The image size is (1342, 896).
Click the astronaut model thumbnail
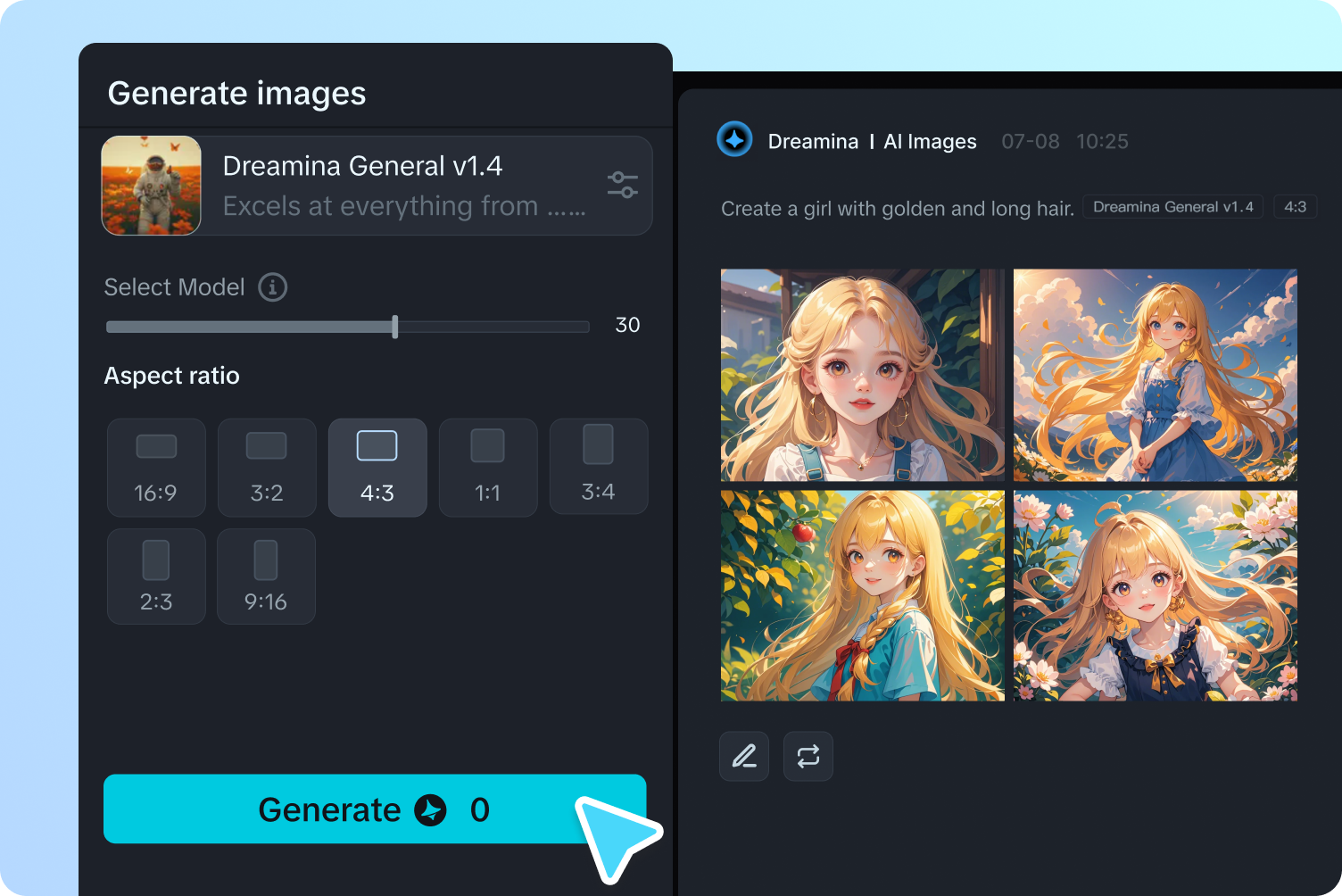click(x=152, y=186)
